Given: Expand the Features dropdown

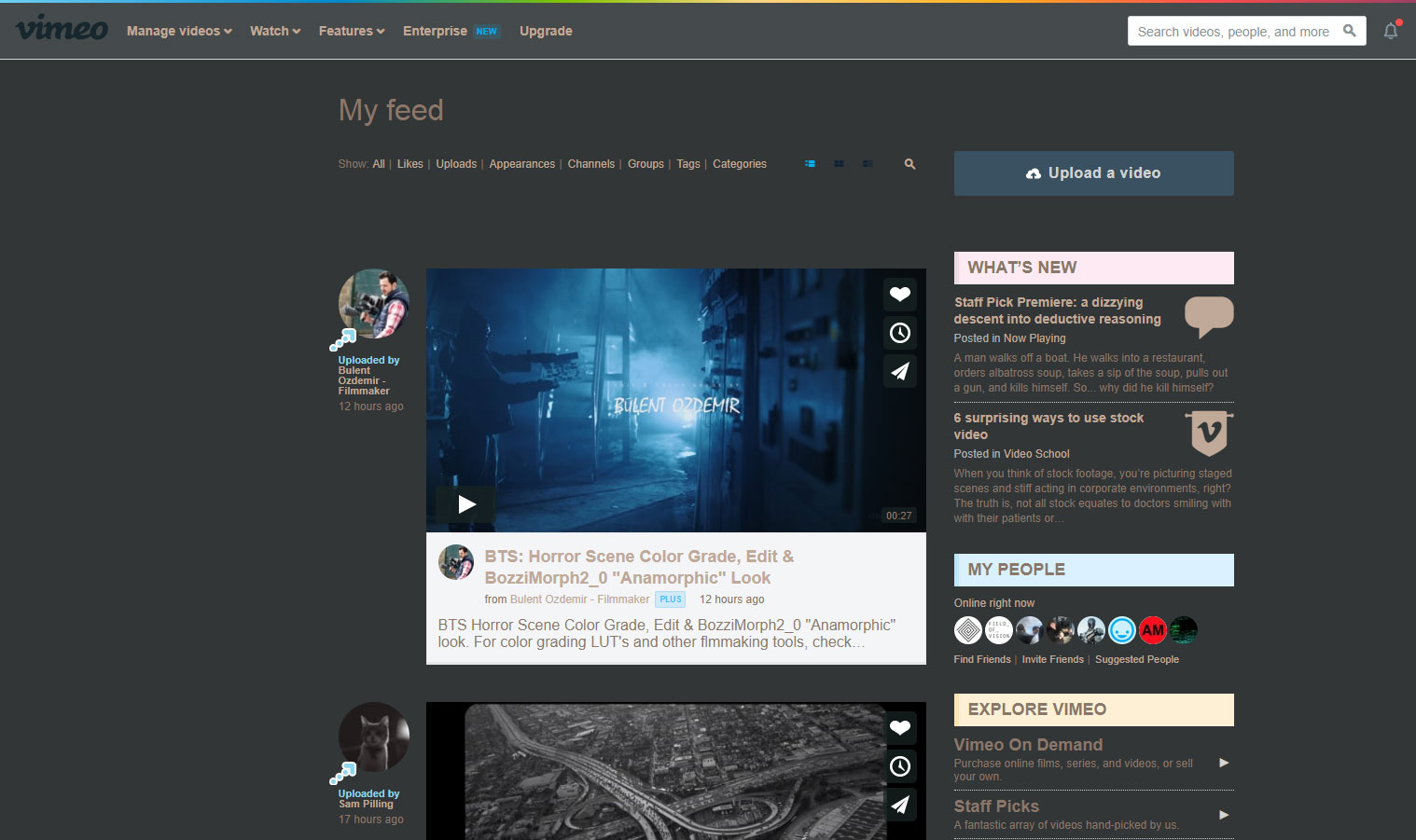Looking at the screenshot, I should 352,31.
